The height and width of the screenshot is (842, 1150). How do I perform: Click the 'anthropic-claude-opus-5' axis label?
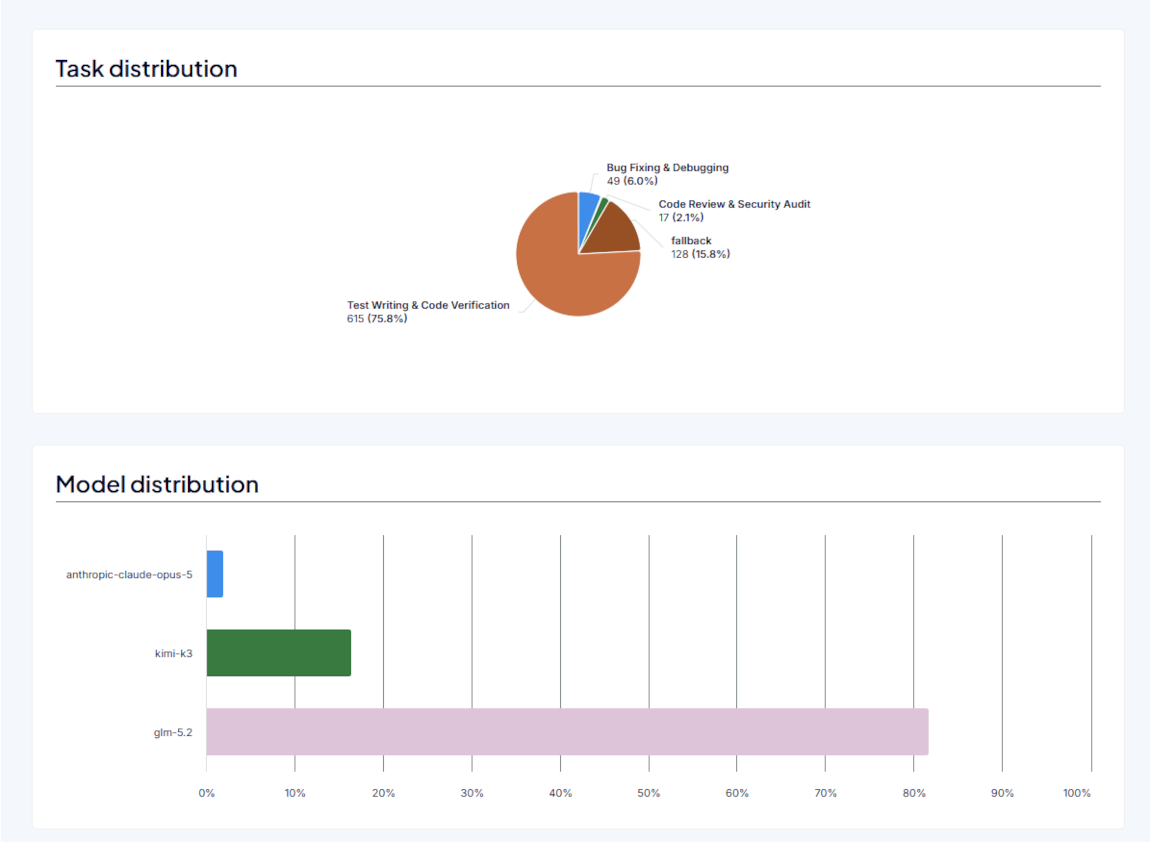tap(129, 574)
